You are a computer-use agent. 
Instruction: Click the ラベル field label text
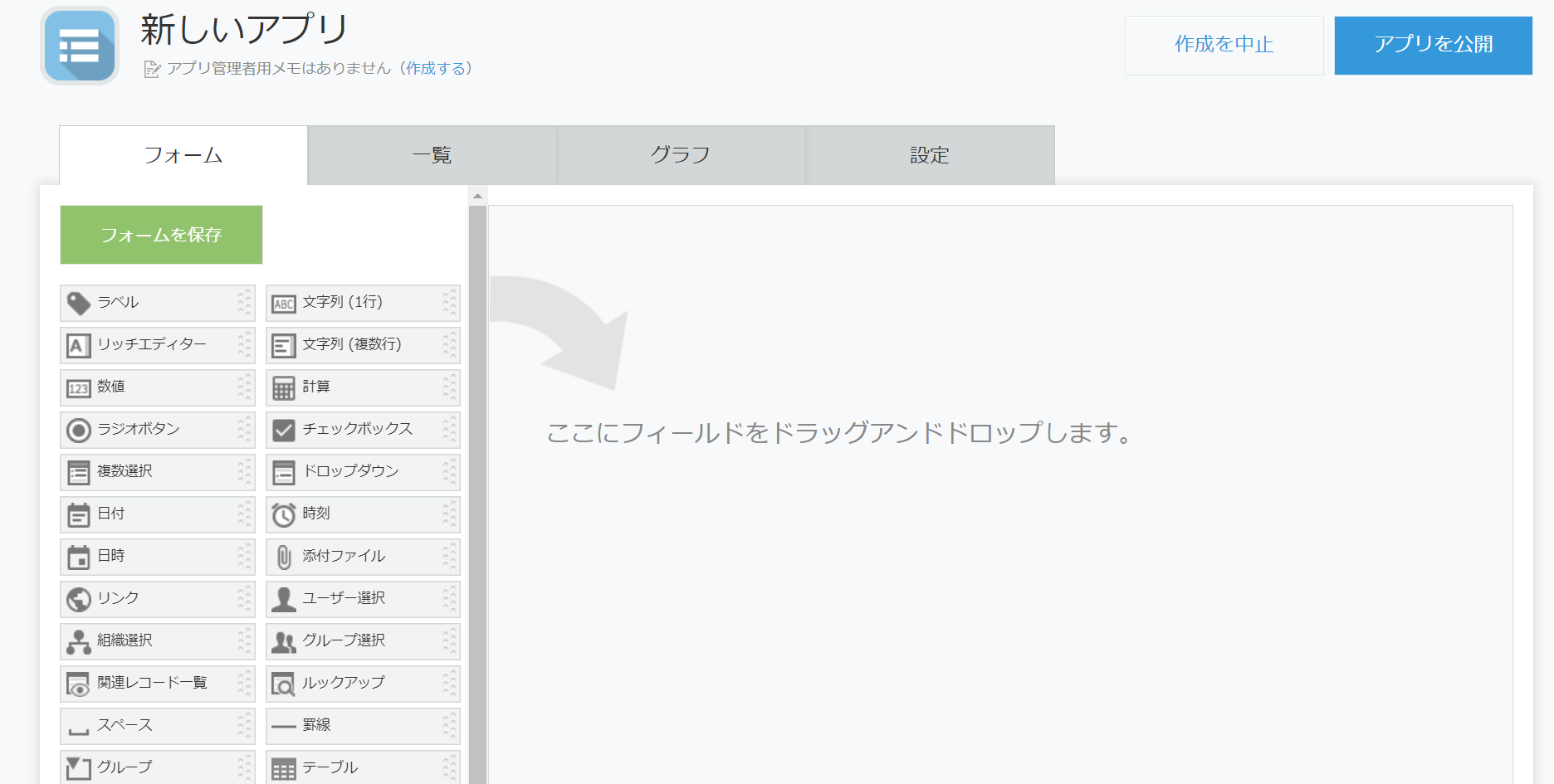118,302
